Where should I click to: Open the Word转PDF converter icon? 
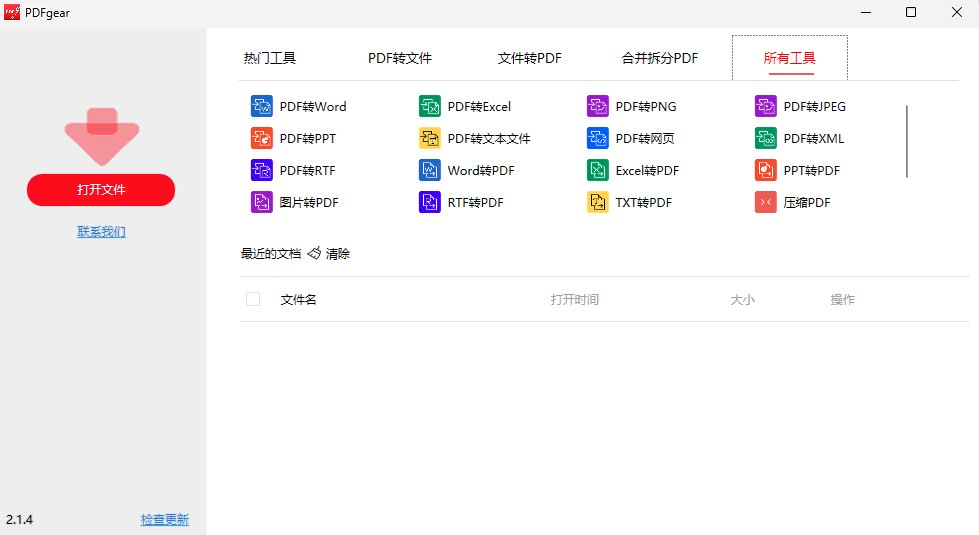coord(430,171)
